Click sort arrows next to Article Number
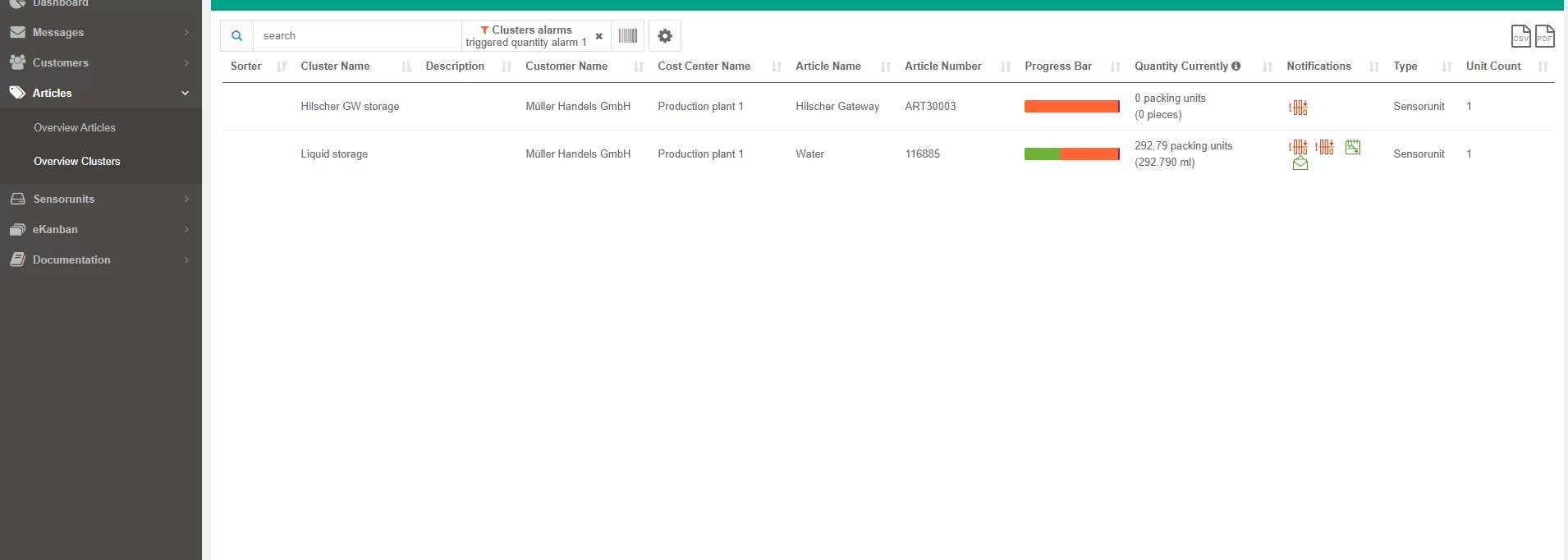The image size is (1568, 560). pyautogui.click(x=1006, y=67)
